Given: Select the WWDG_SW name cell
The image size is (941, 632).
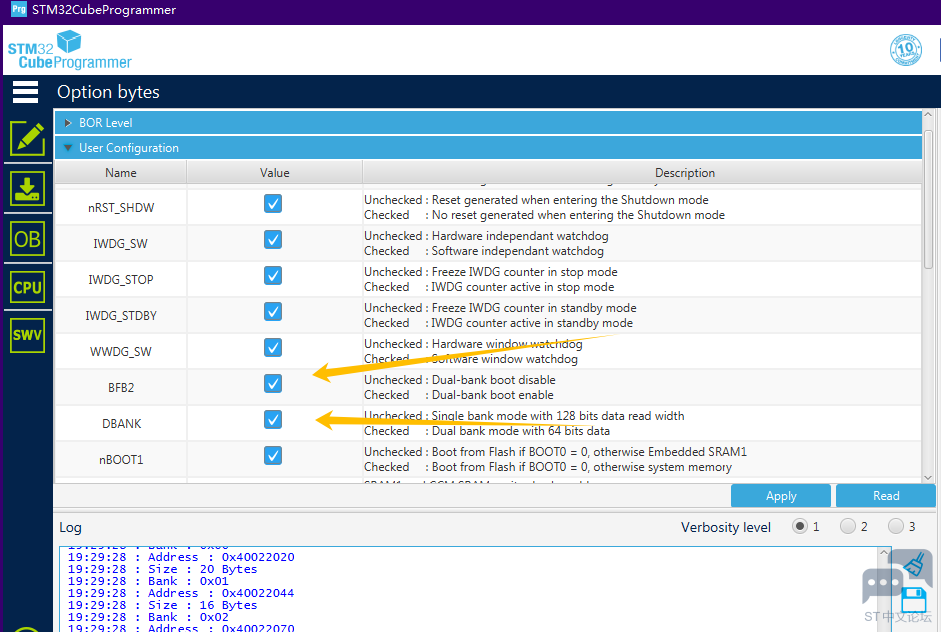Looking at the screenshot, I should click(121, 352).
